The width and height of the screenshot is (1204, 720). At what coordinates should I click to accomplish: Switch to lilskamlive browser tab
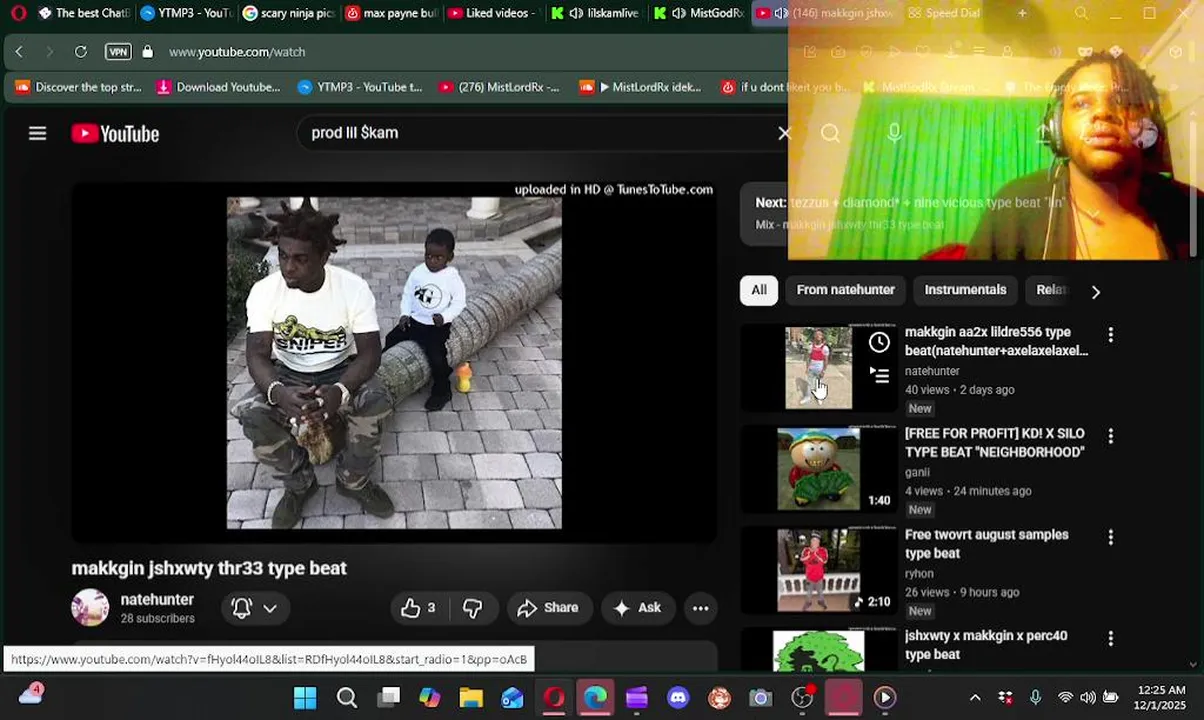(596, 13)
